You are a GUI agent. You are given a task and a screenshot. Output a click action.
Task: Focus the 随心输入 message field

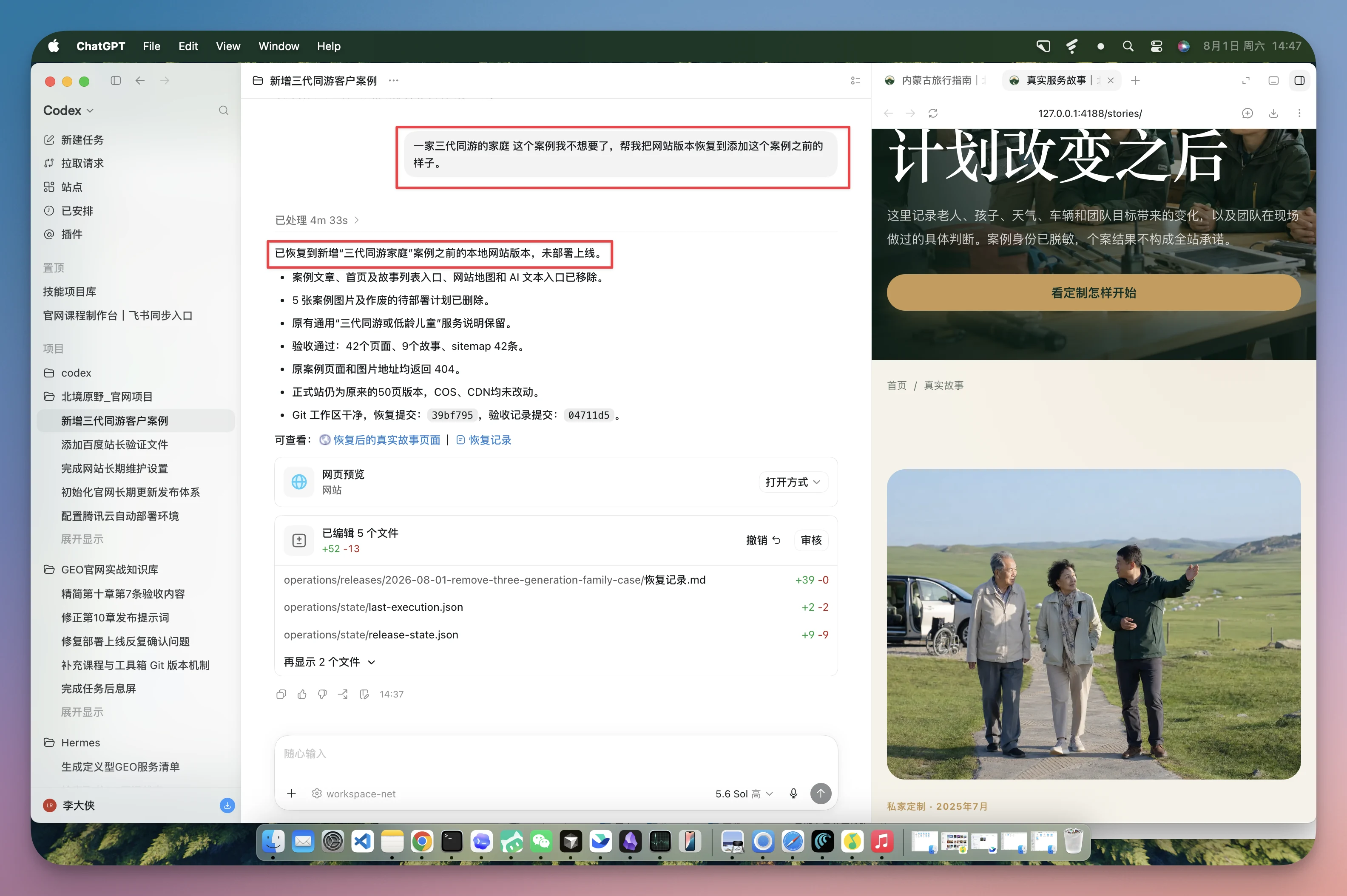(555, 754)
